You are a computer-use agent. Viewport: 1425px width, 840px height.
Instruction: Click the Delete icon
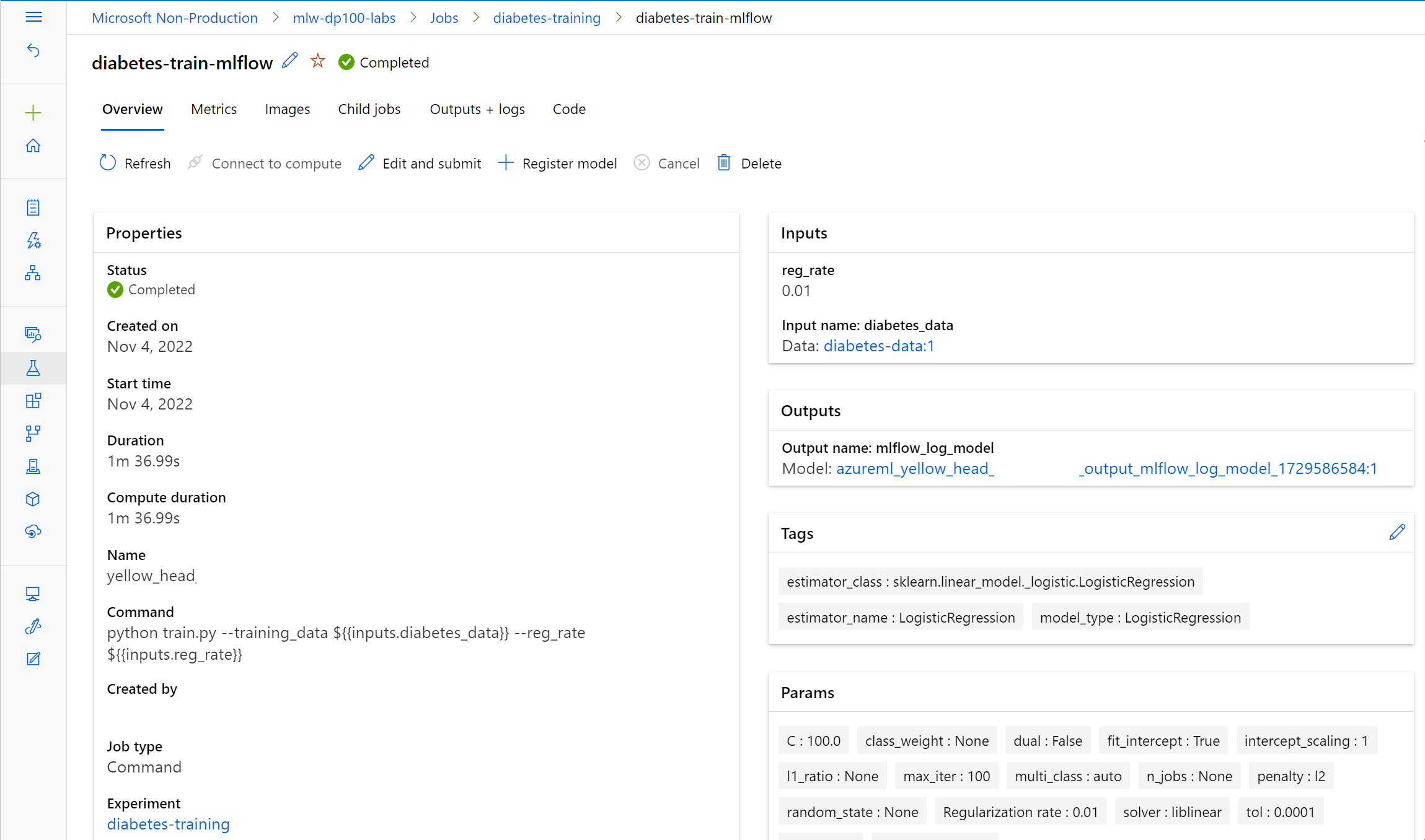[725, 163]
